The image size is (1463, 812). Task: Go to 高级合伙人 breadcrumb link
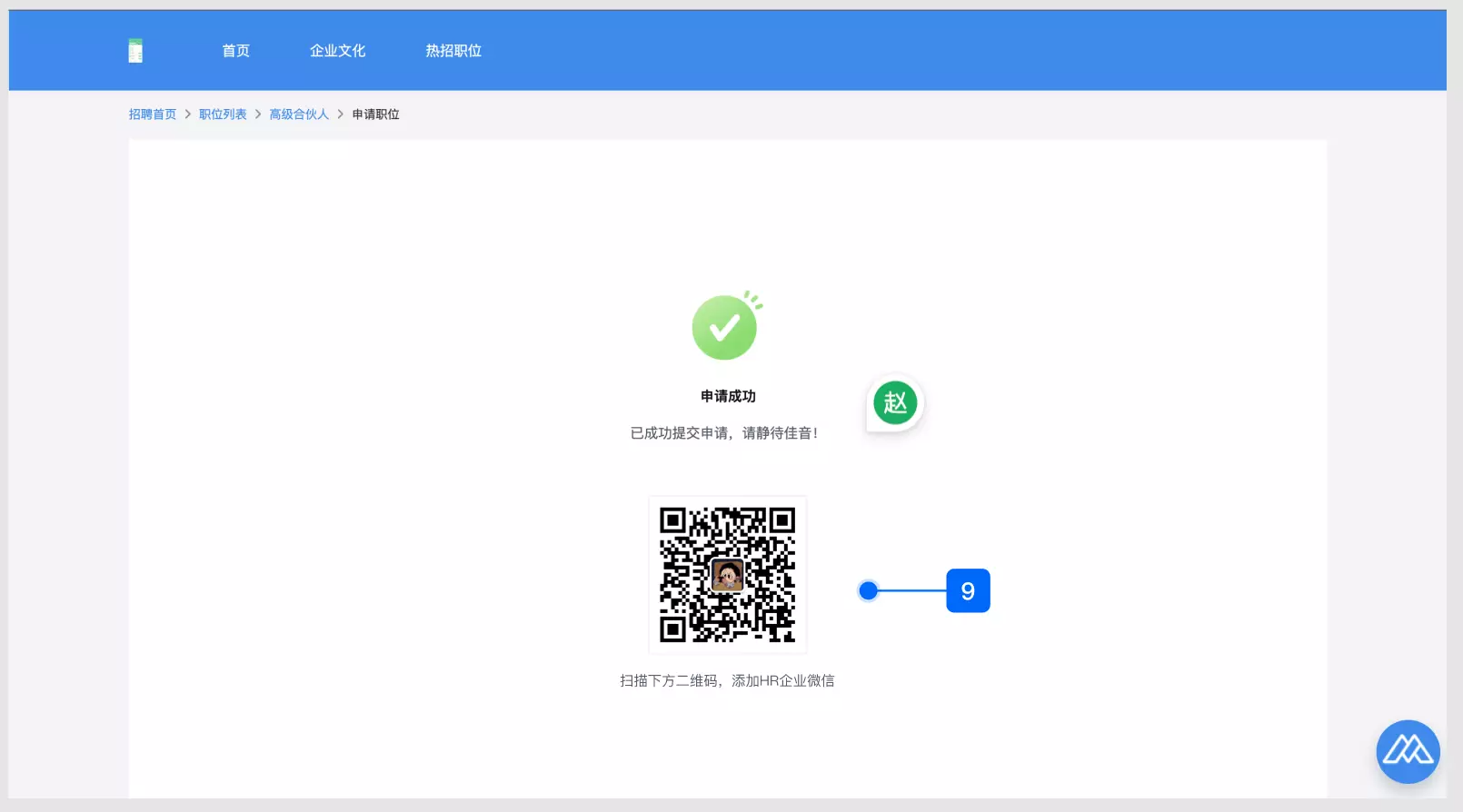pos(299,114)
